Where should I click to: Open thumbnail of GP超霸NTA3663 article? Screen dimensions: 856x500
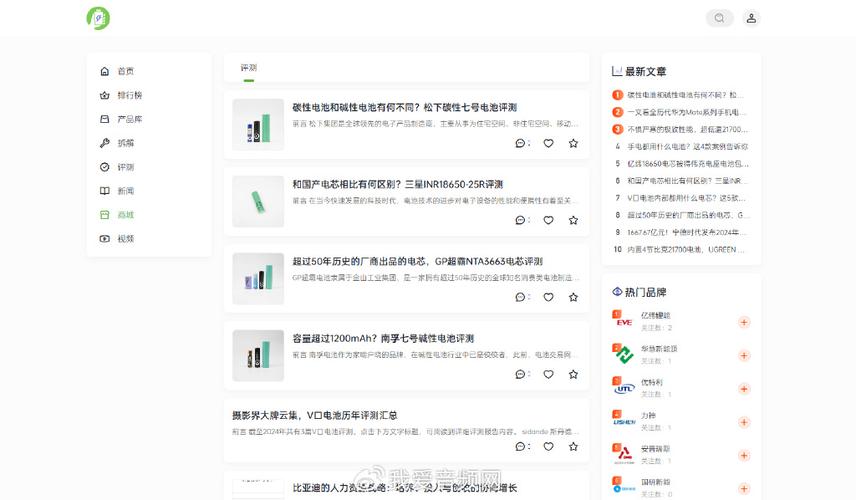[258, 278]
